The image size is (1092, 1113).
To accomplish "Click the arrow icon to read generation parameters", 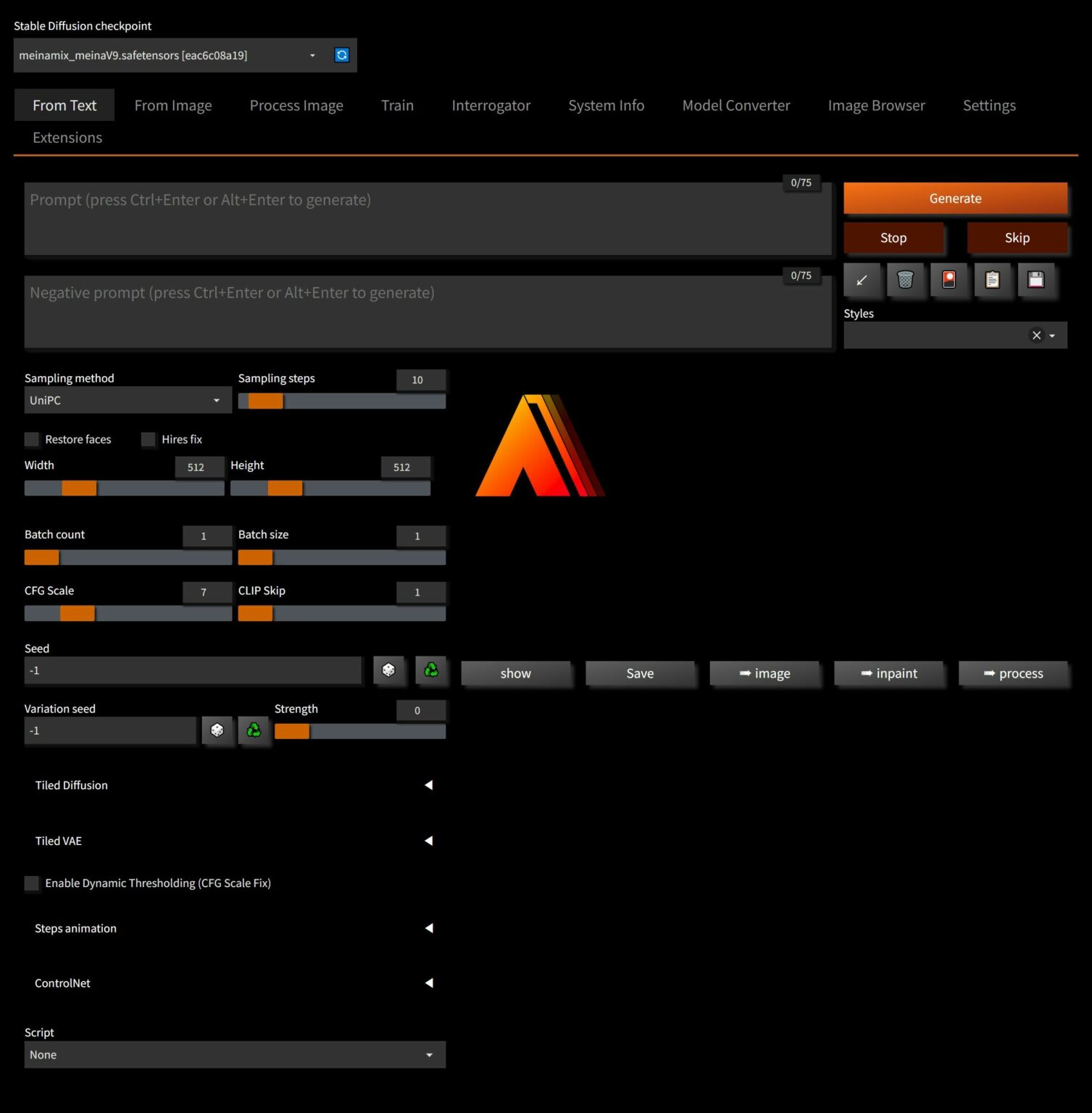I will coord(862,280).
